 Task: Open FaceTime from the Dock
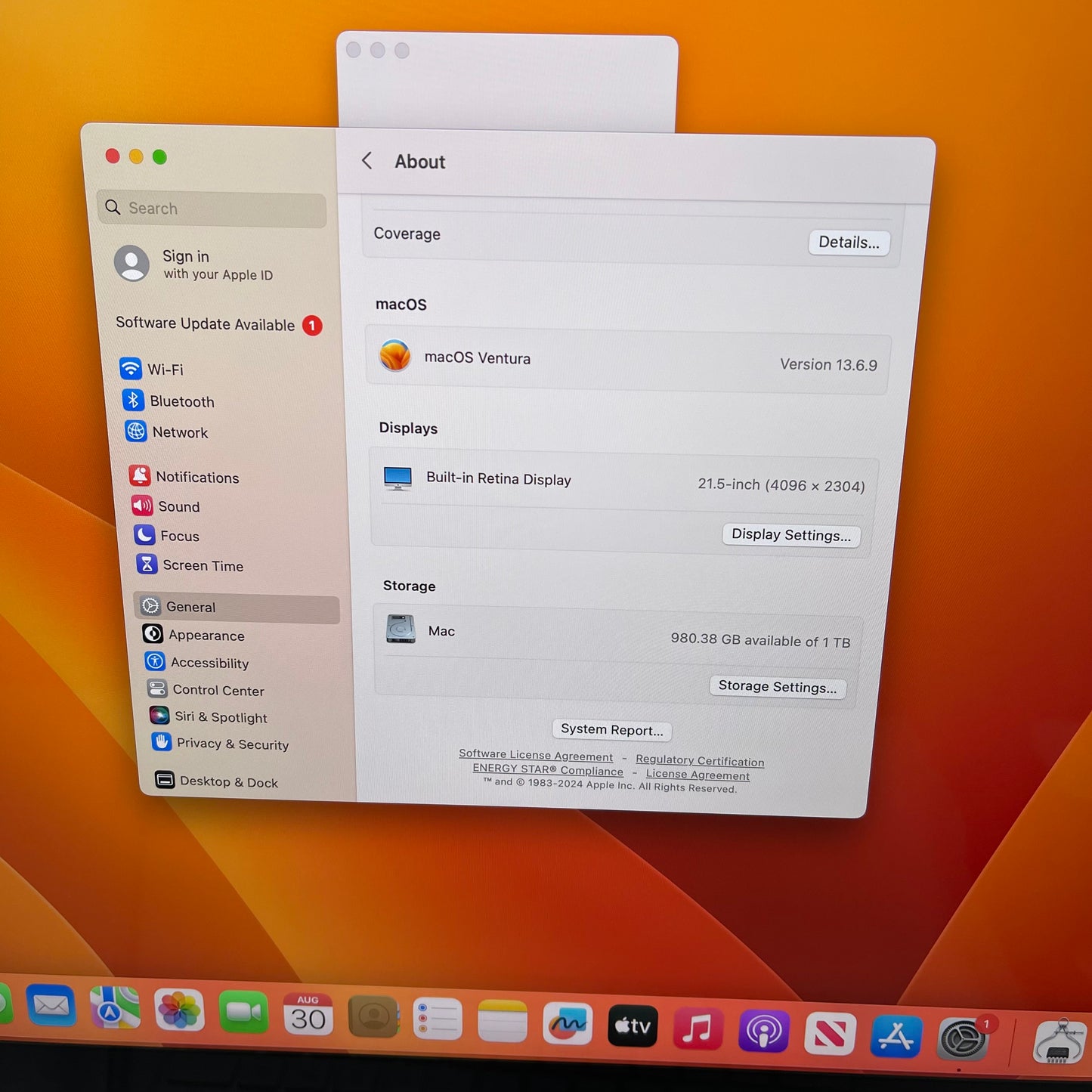pos(244,1013)
